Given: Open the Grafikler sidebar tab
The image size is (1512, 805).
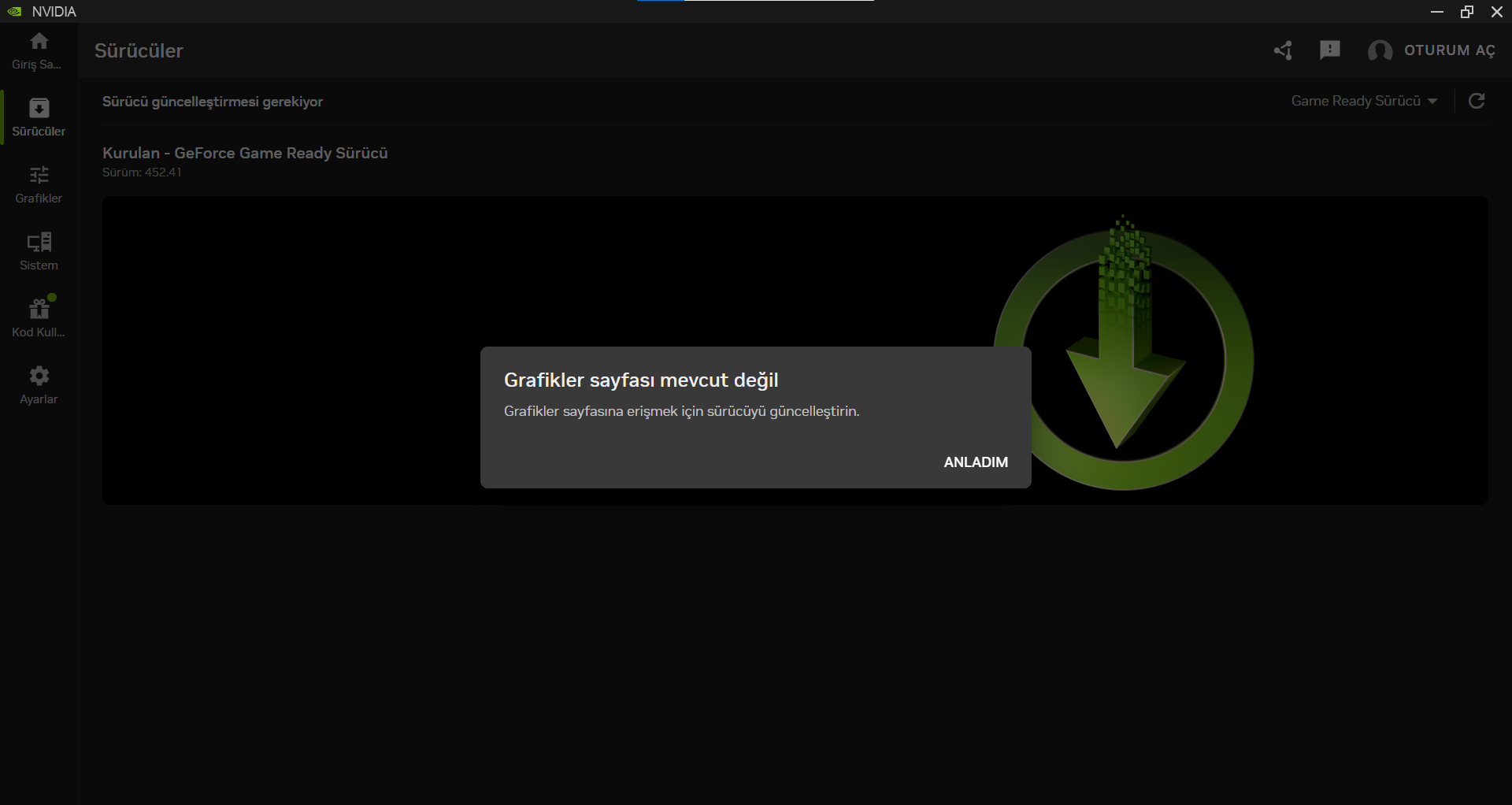Looking at the screenshot, I should point(39,184).
